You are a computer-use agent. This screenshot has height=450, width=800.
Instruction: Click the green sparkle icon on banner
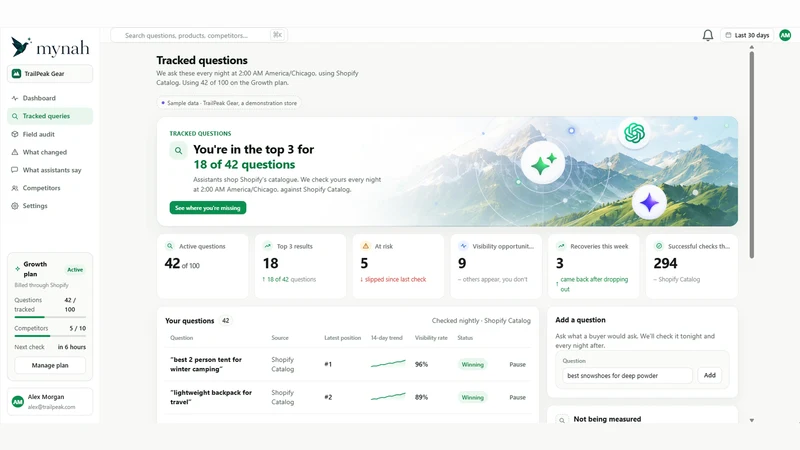(x=543, y=164)
